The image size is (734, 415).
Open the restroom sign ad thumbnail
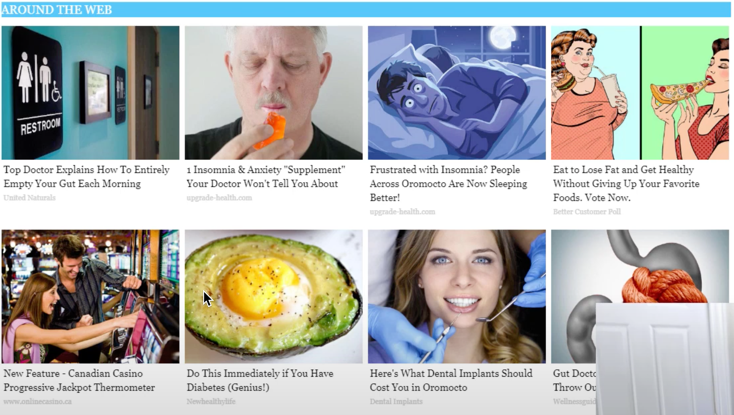90,93
